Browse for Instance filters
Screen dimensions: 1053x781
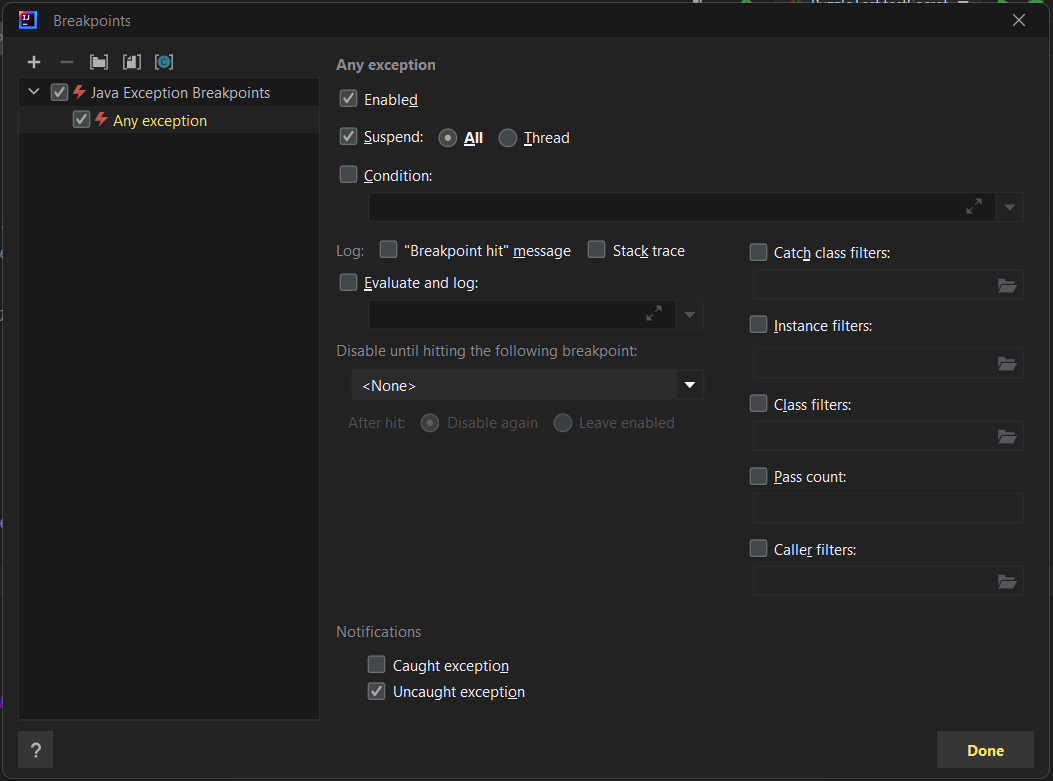click(1006, 363)
